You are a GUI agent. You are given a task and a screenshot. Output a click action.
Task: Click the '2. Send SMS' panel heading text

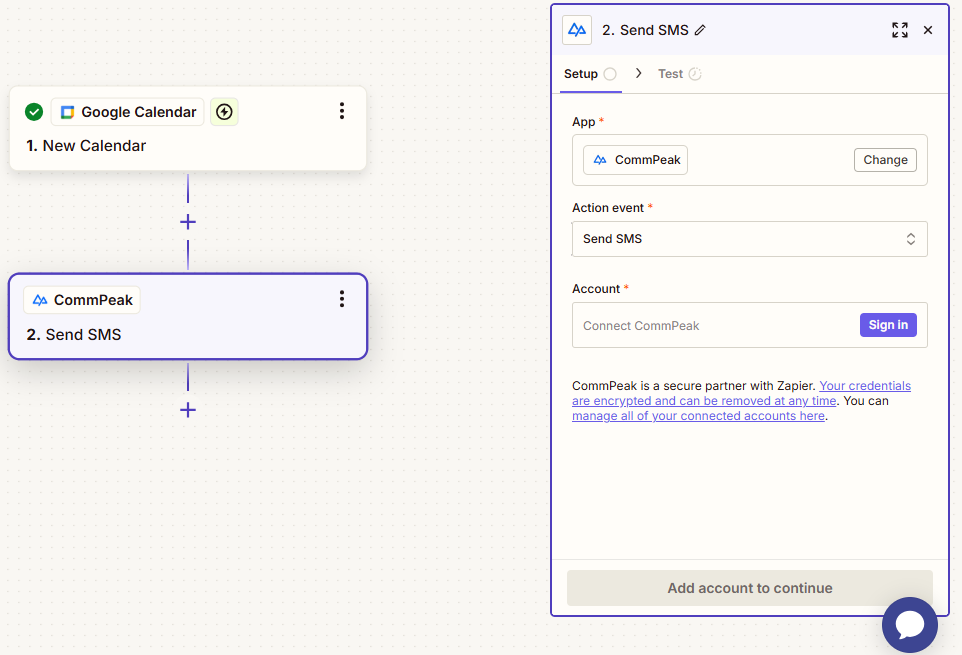click(x=645, y=30)
